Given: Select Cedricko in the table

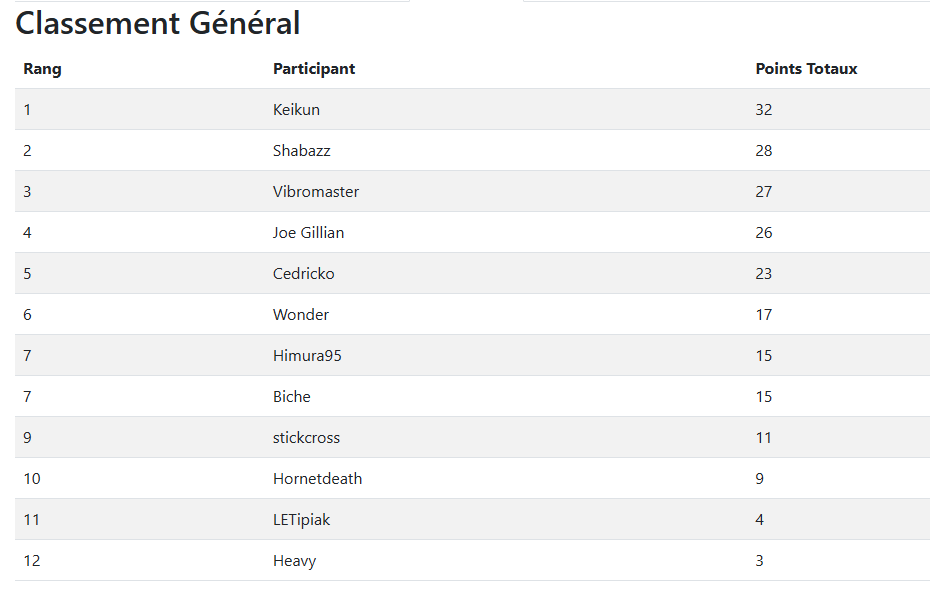Looking at the screenshot, I should click(x=303, y=274).
